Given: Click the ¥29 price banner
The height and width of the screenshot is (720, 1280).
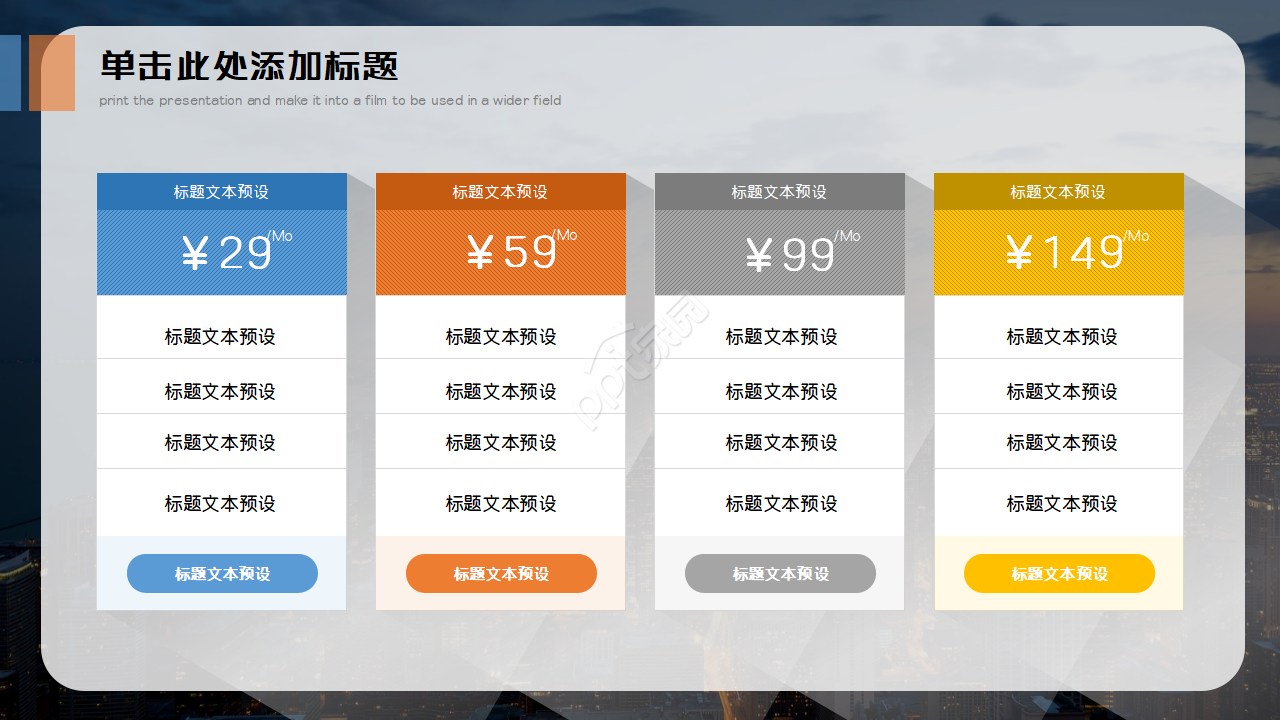Looking at the screenshot, I should 221,250.
